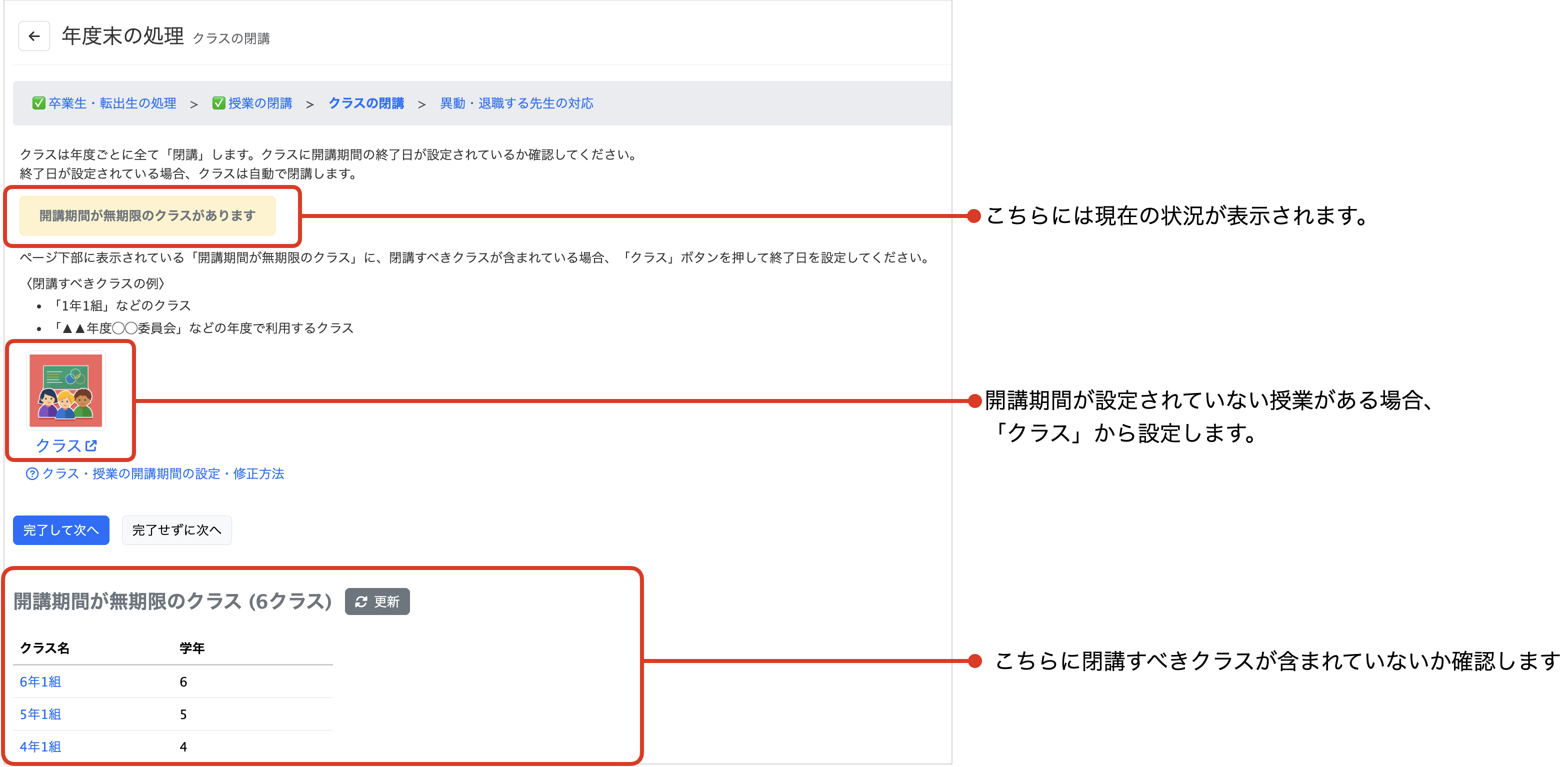Click the back arrow button
The image size is (1568, 767).
tap(34, 36)
